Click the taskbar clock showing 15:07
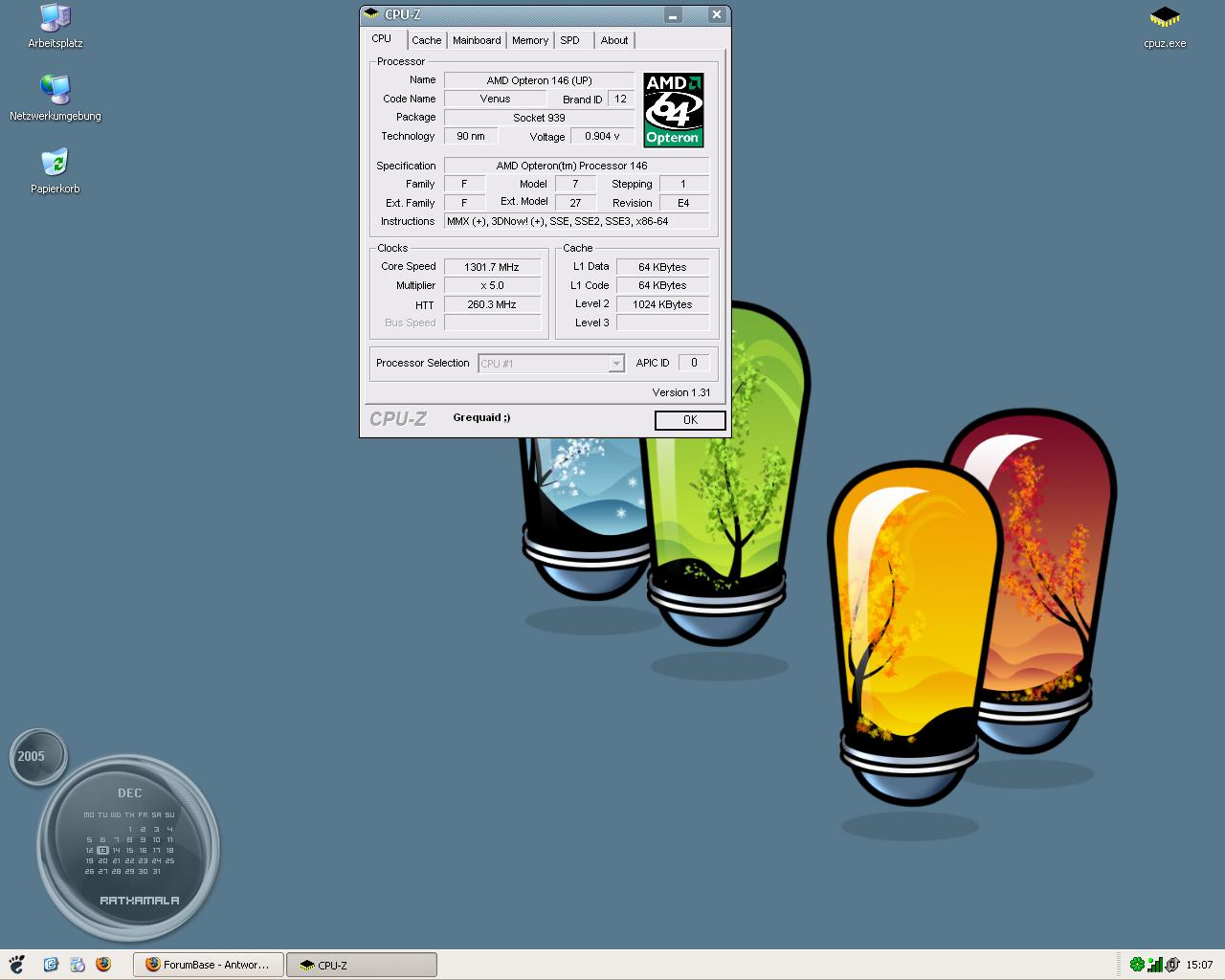Screen dimensions: 1225x980 pos(1199,965)
